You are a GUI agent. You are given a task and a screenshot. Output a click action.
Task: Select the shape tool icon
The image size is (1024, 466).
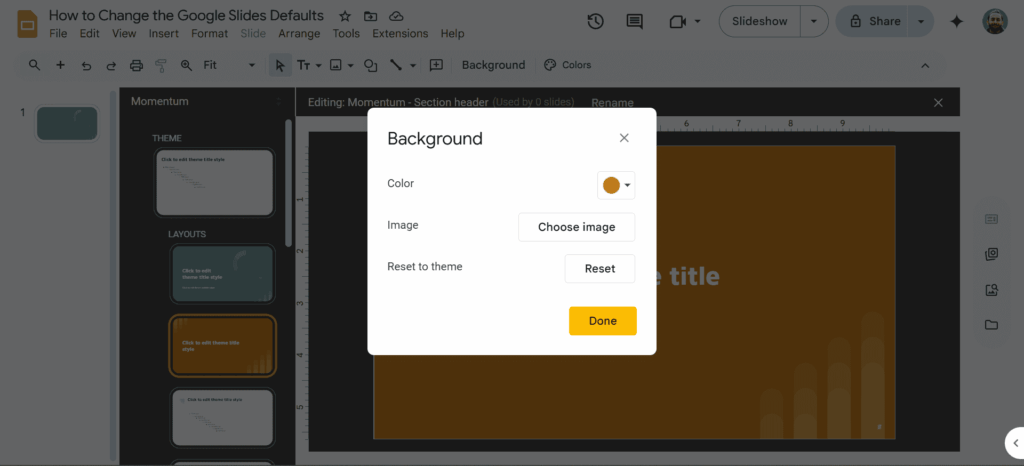[370, 65]
